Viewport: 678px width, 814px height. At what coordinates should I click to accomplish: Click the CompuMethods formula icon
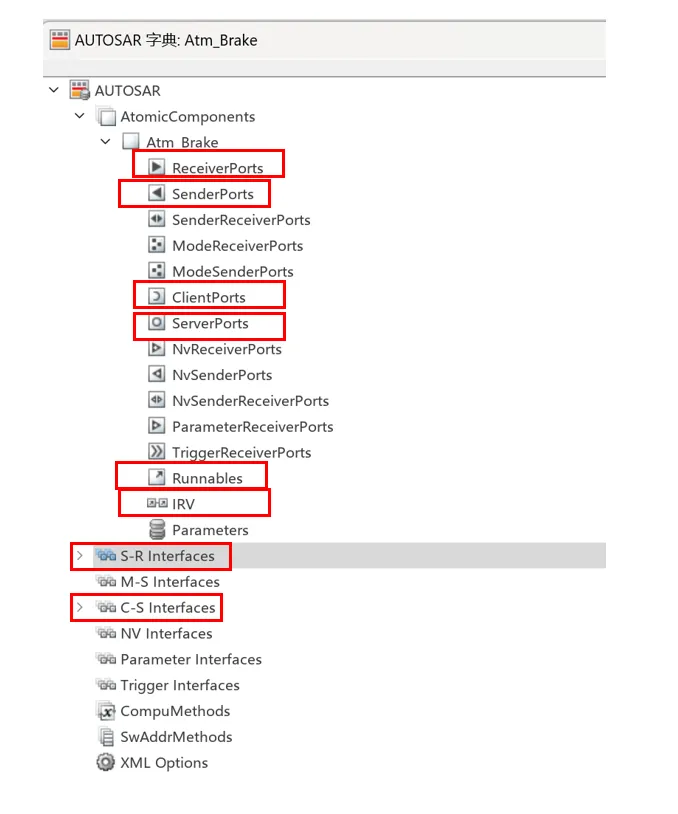coord(106,711)
